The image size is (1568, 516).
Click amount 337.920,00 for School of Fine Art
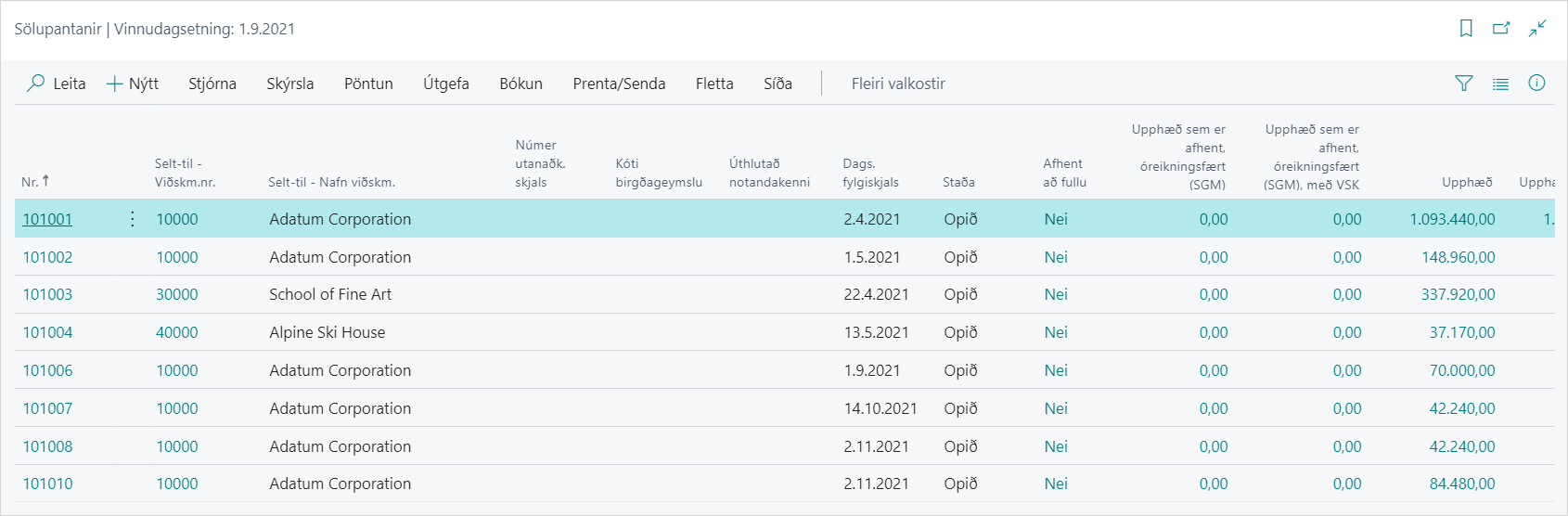[1458, 294]
